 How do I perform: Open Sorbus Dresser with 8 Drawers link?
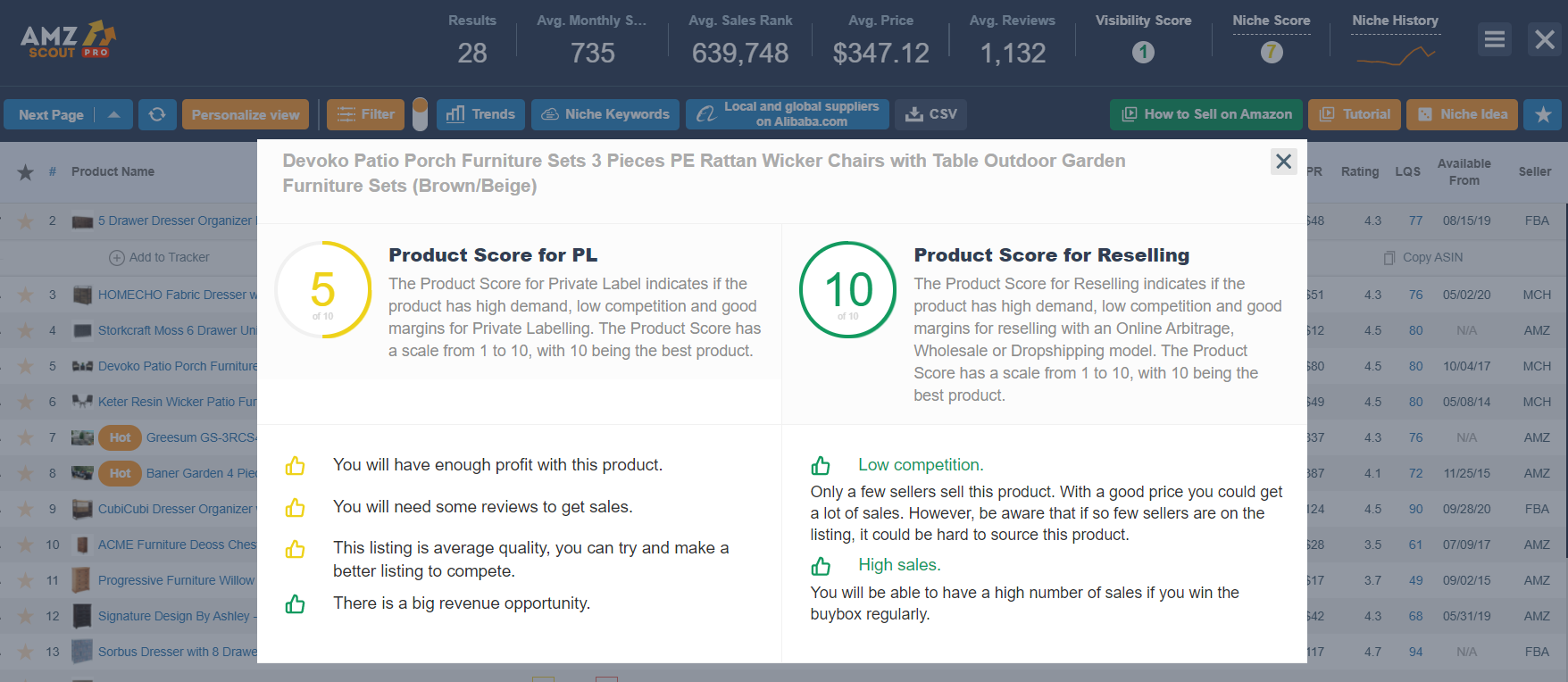tap(177, 652)
